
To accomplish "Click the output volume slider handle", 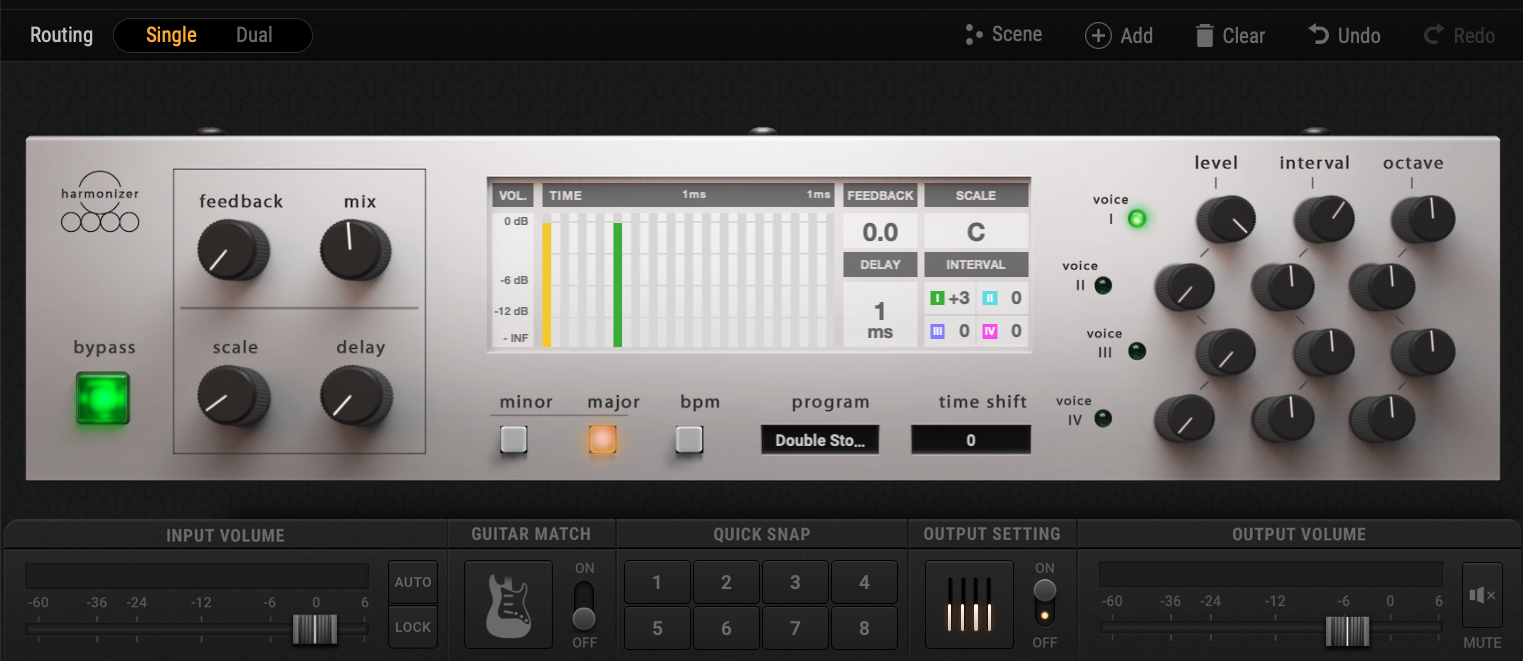I will [1347, 631].
